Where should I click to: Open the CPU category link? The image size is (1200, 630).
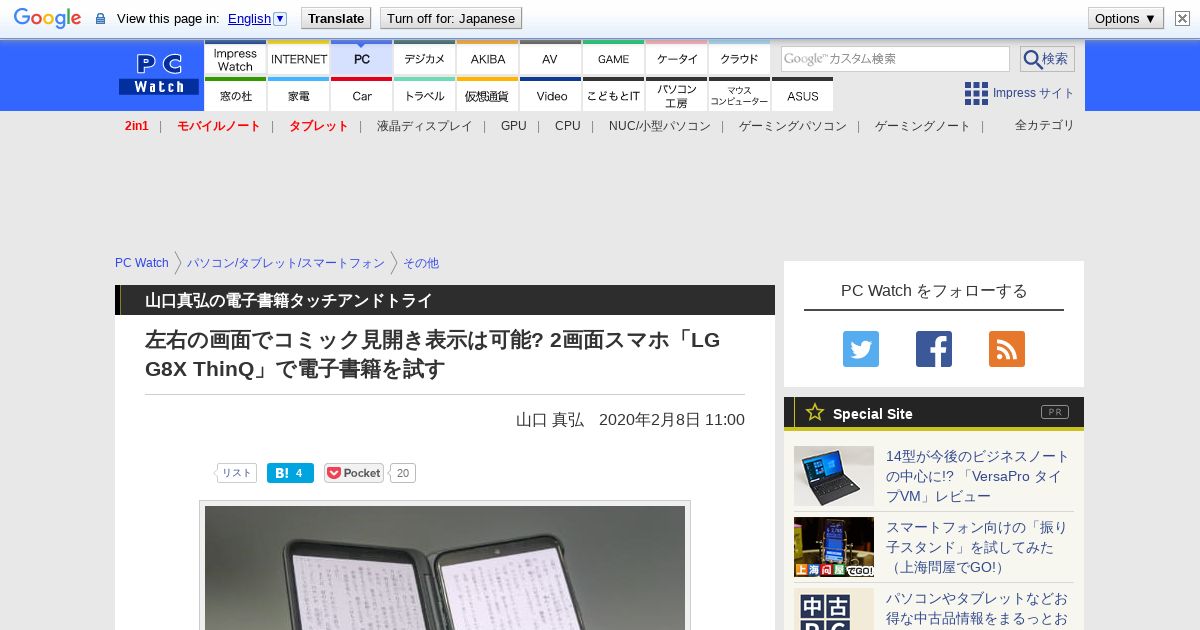(x=568, y=126)
